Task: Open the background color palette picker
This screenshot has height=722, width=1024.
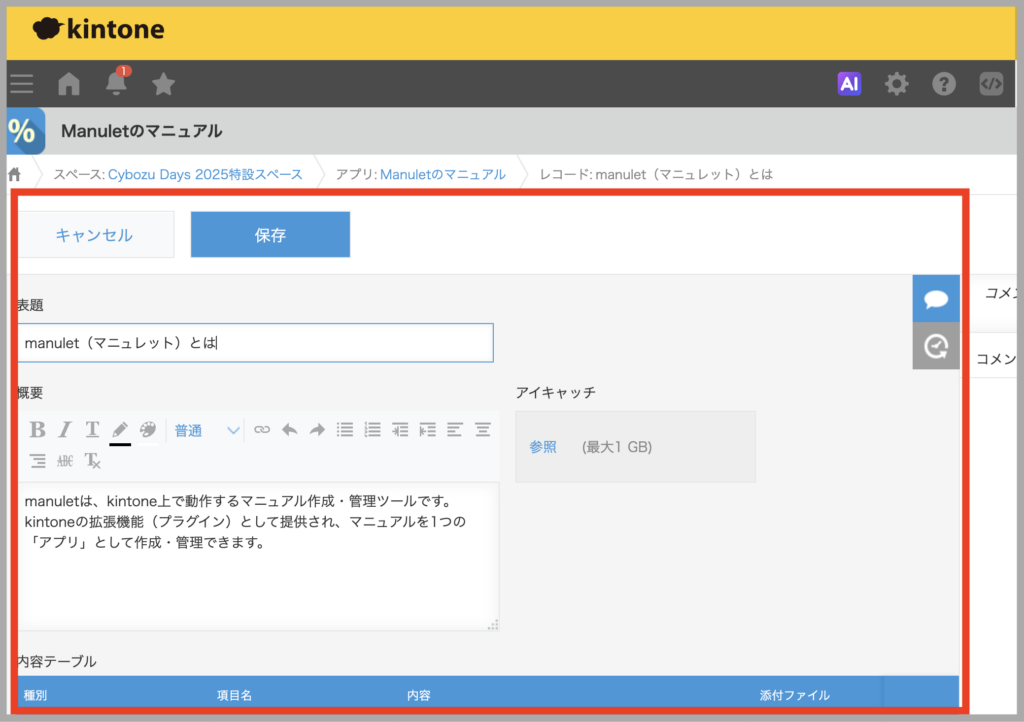Action: [x=148, y=430]
